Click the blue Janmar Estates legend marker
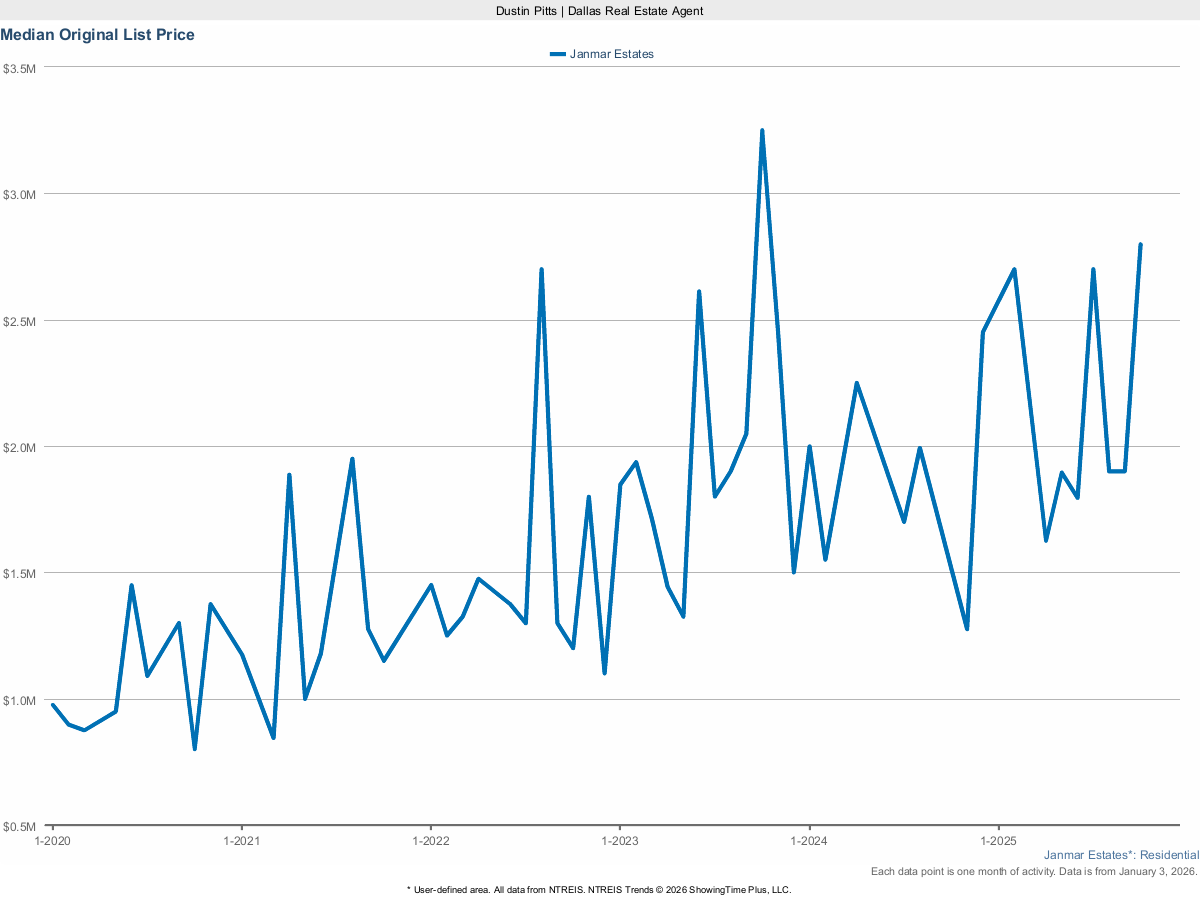 pos(556,54)
